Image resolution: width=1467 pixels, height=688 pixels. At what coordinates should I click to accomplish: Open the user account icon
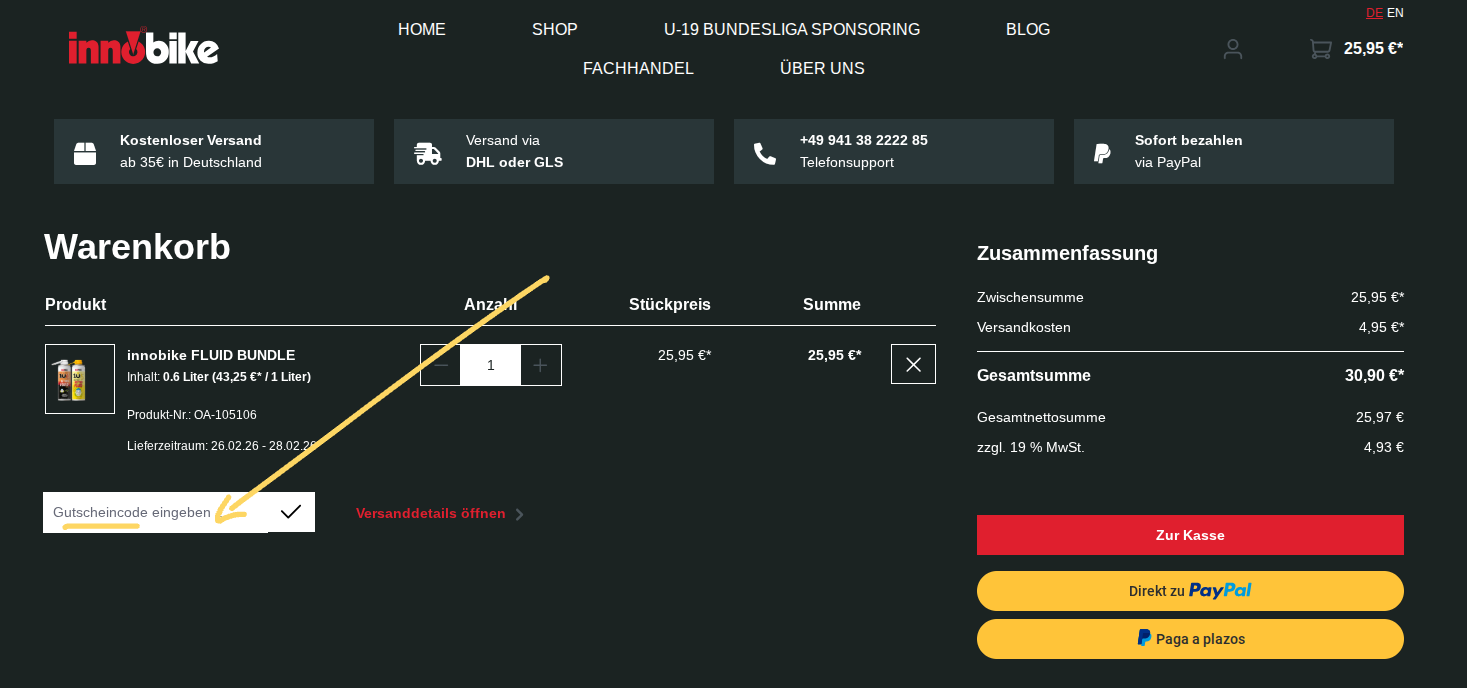tap(1232, 49)
